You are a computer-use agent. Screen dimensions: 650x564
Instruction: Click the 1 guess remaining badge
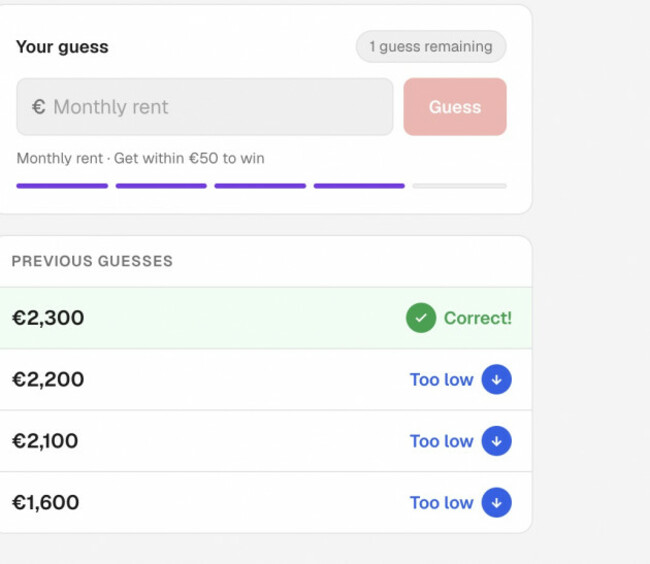(431, 46)
